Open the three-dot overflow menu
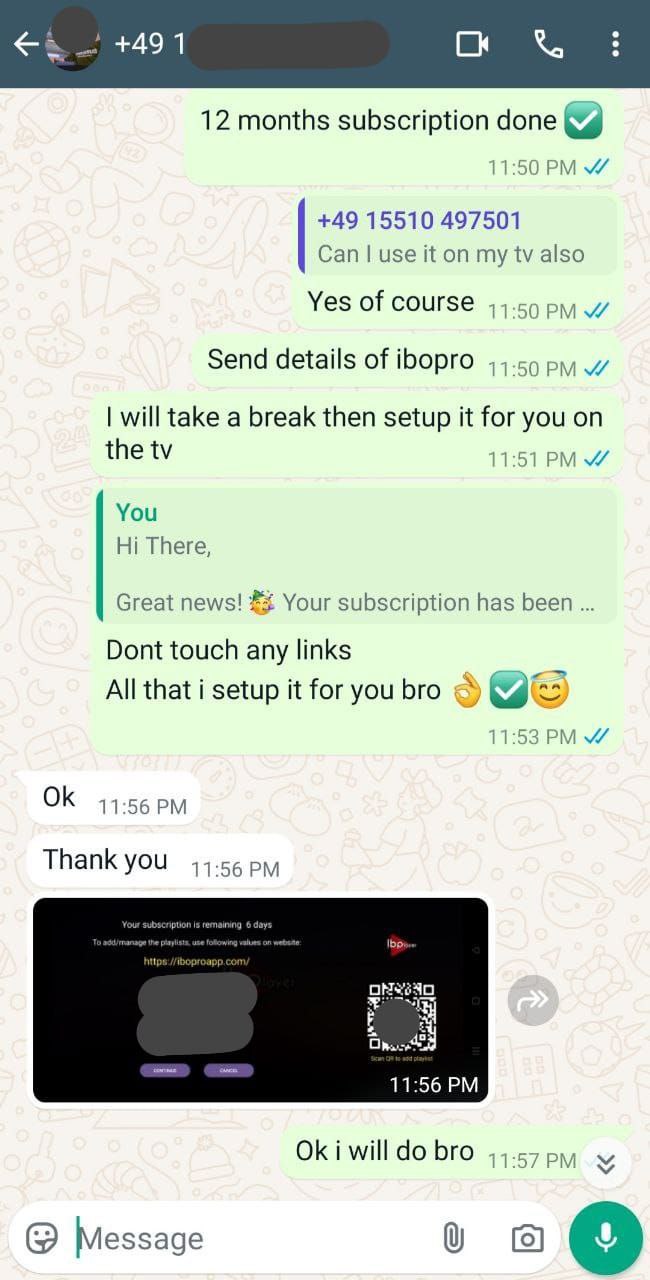The width and height of the screenshot is (650, 1280). coord(615,44)
